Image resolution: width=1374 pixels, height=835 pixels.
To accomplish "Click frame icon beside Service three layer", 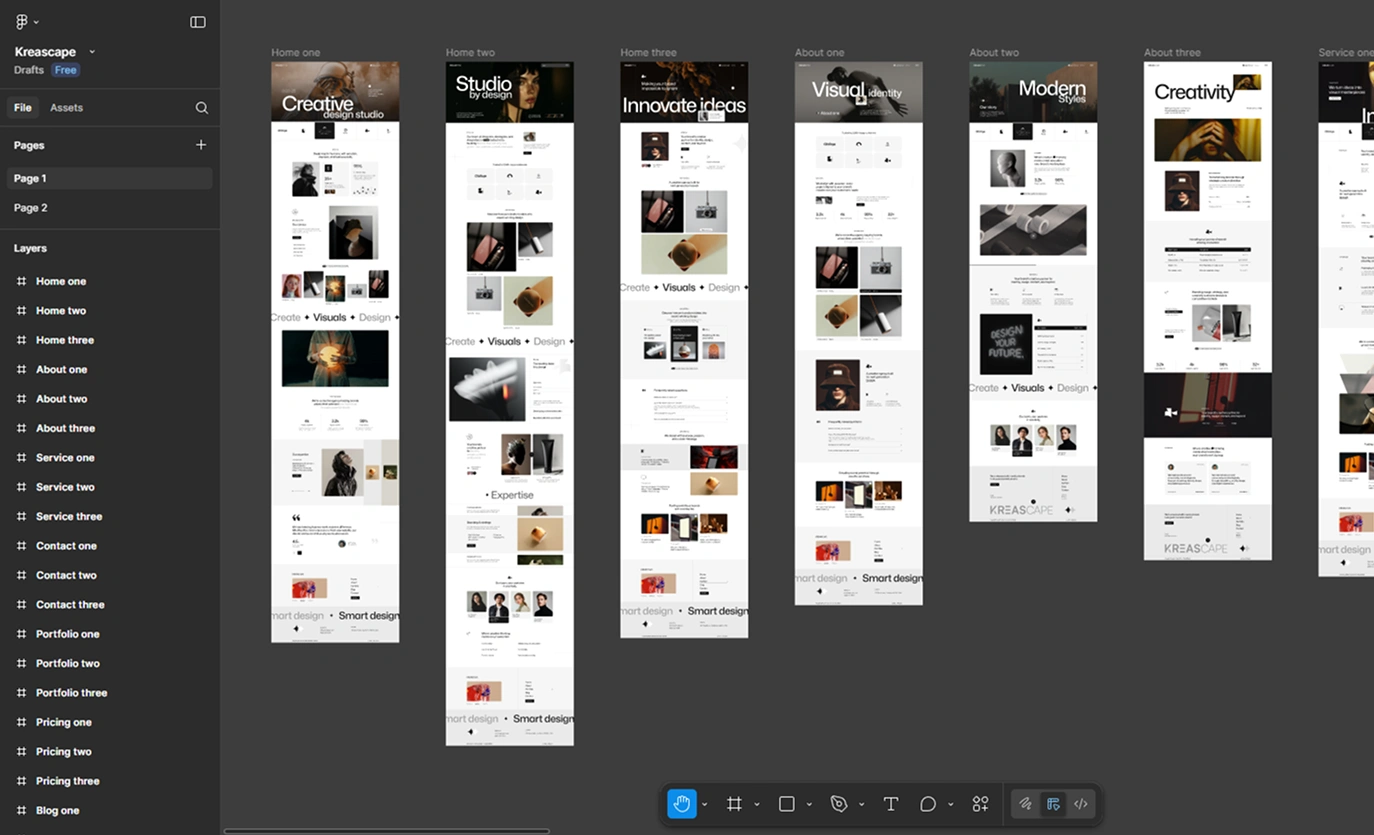I will (x=21, y=517).
